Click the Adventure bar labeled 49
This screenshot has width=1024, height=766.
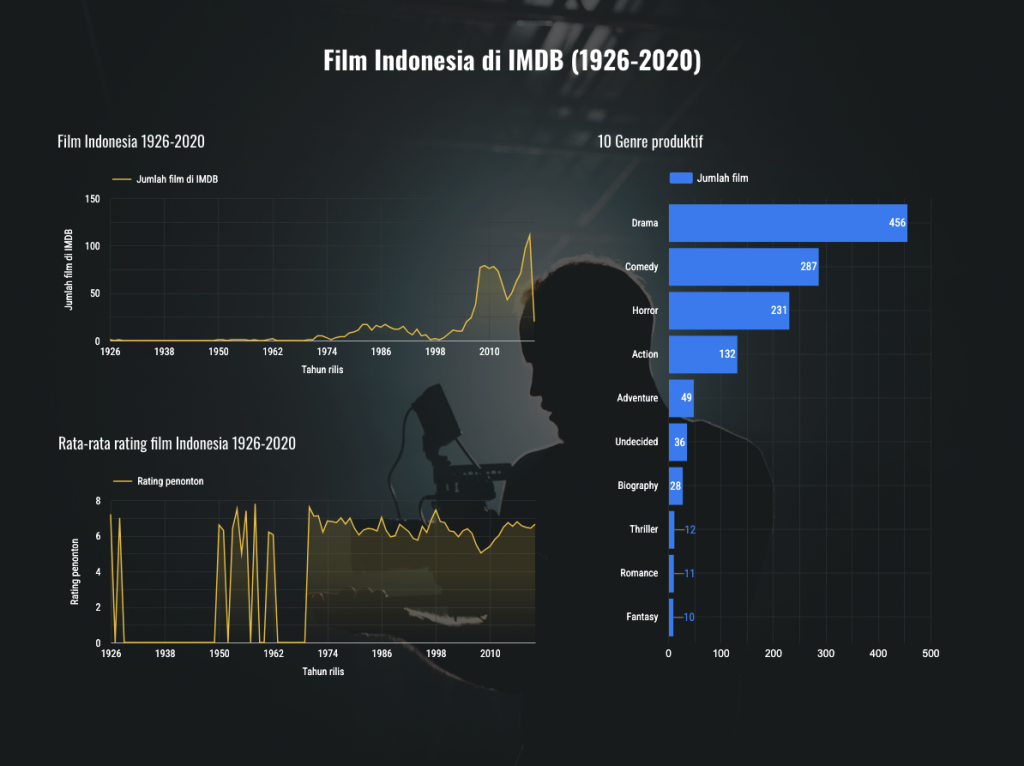coord(681,398)
